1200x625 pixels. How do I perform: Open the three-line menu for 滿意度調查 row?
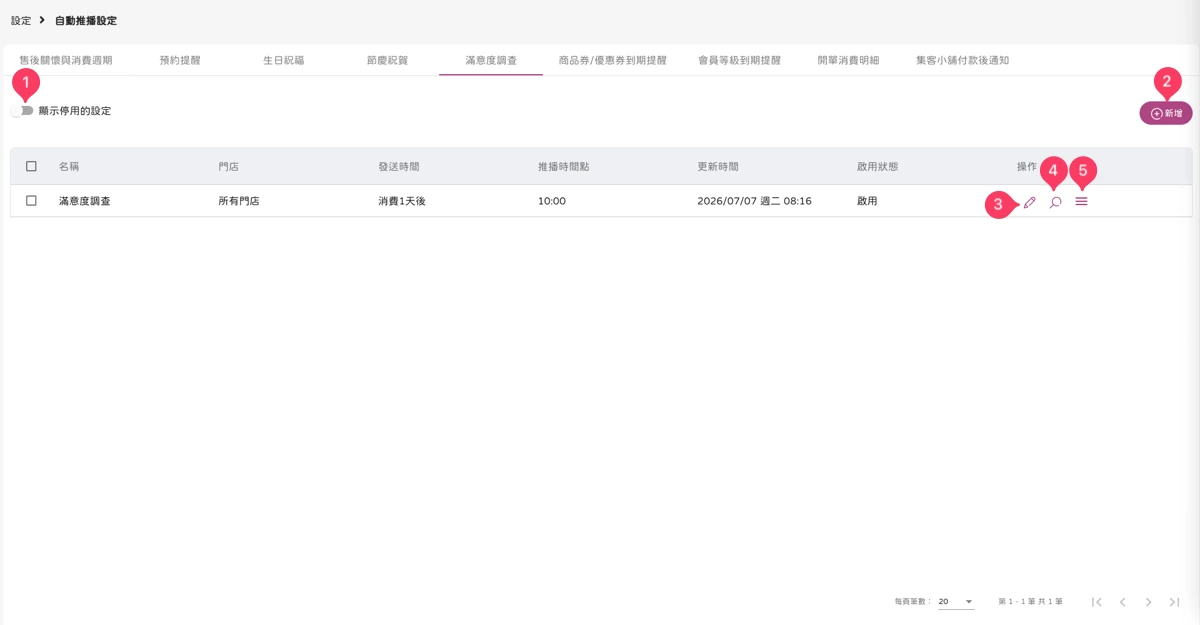point(1081,202)
